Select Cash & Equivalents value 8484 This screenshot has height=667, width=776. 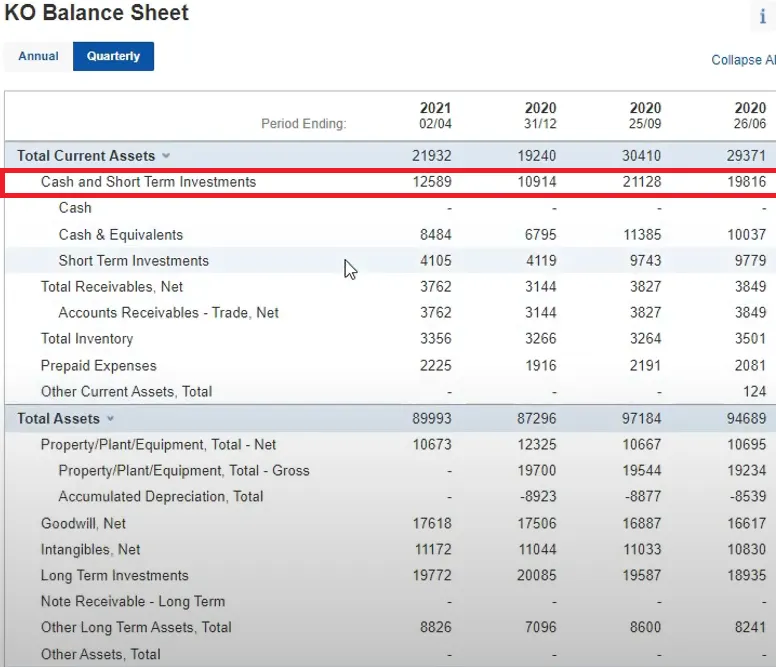coord(436,235)
